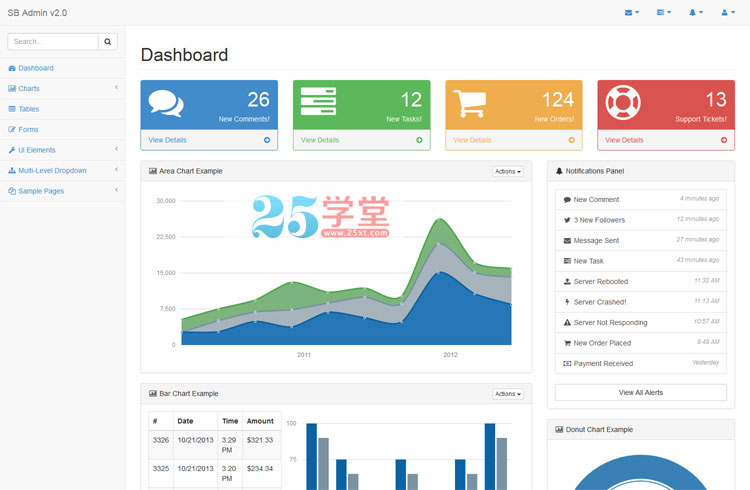Viewport: 750px width, 490px height.
Task: Click the tasks icon on green card
Action: (318, 101)
